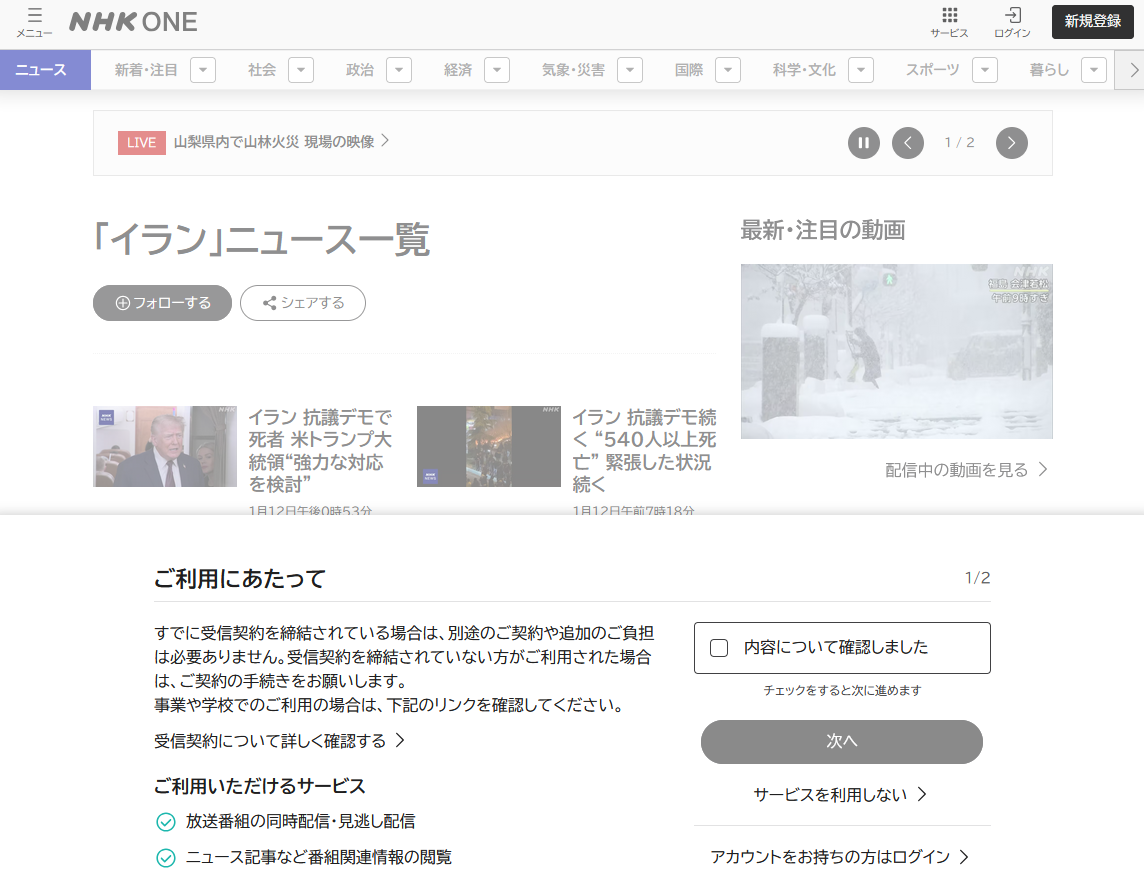Pause the live news ticker
This screenshot has width=1144, height=891.
[x=864, y=143]
